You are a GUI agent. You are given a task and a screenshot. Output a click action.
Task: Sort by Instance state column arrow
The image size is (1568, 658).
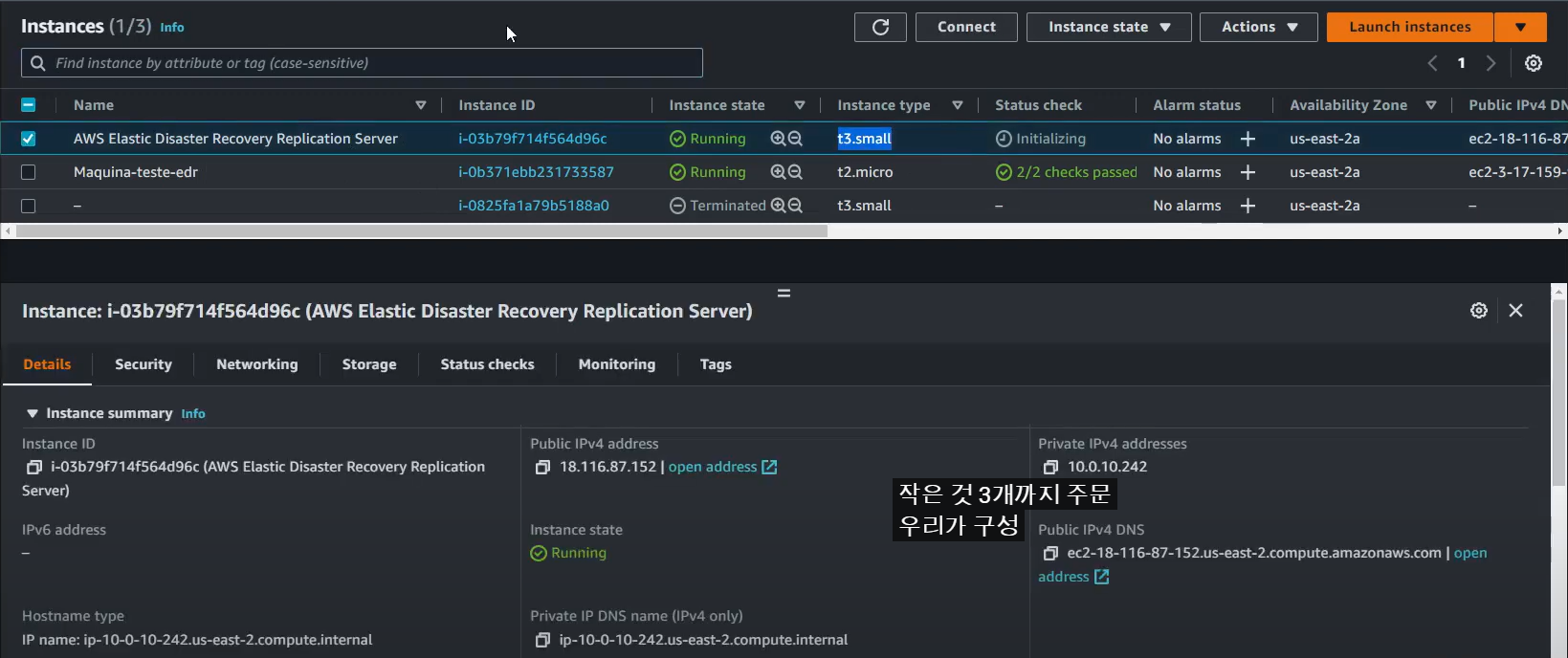pos(800,105)
